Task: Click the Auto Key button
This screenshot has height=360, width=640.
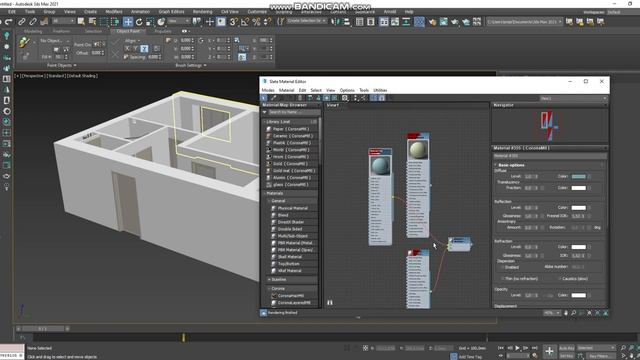Action: [567, 348]
